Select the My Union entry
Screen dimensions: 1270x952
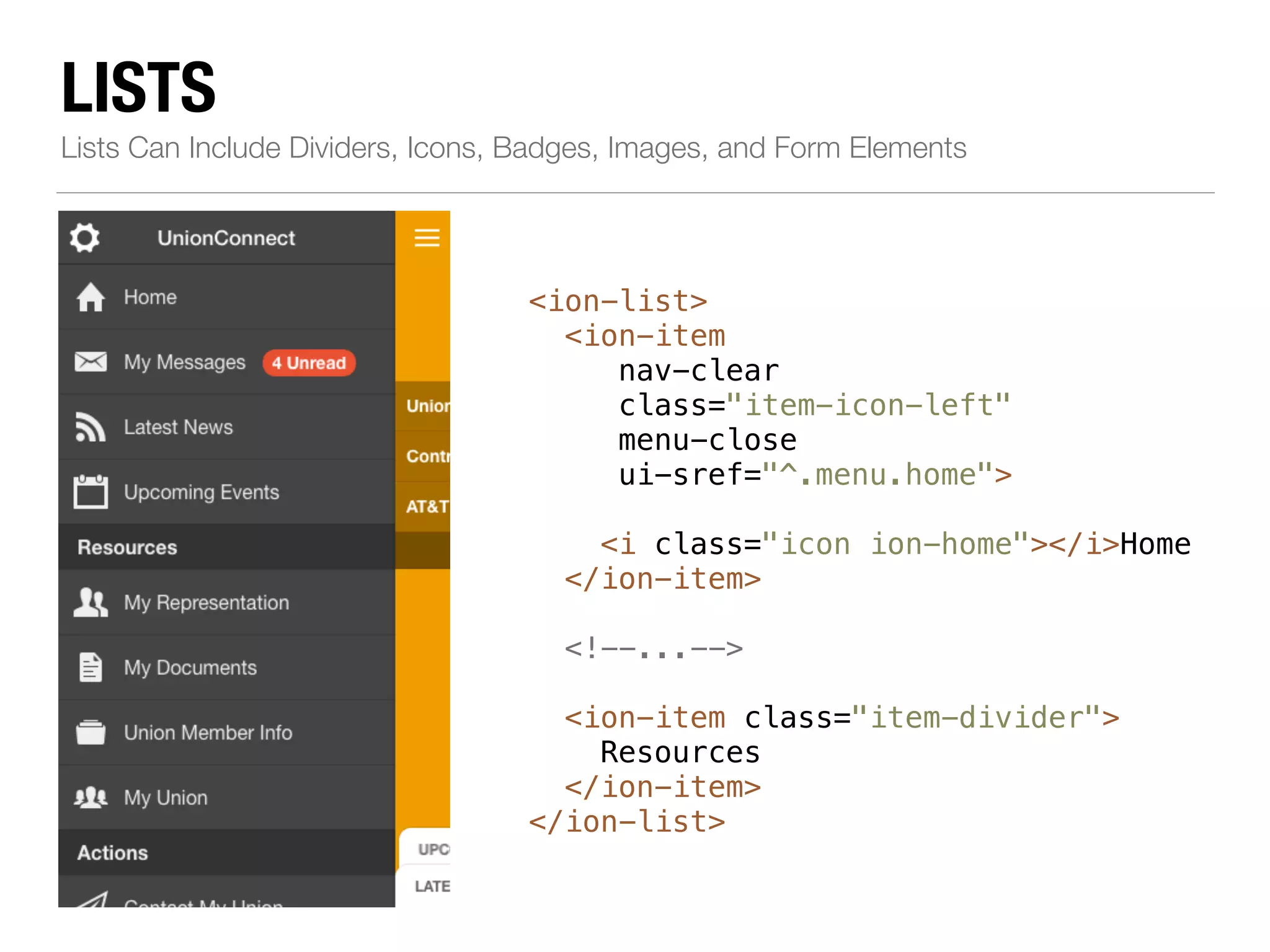click(226, 798)
